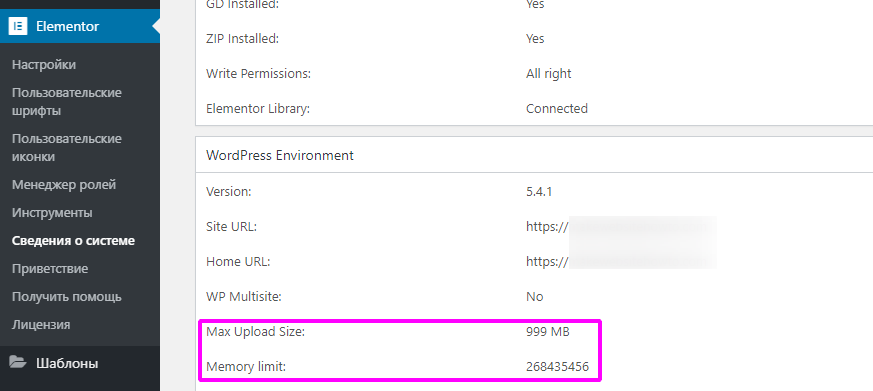The height and width of the screenshot is (391, 873).
Task: Go to Пользовательские шрифты
Action: 67,101
